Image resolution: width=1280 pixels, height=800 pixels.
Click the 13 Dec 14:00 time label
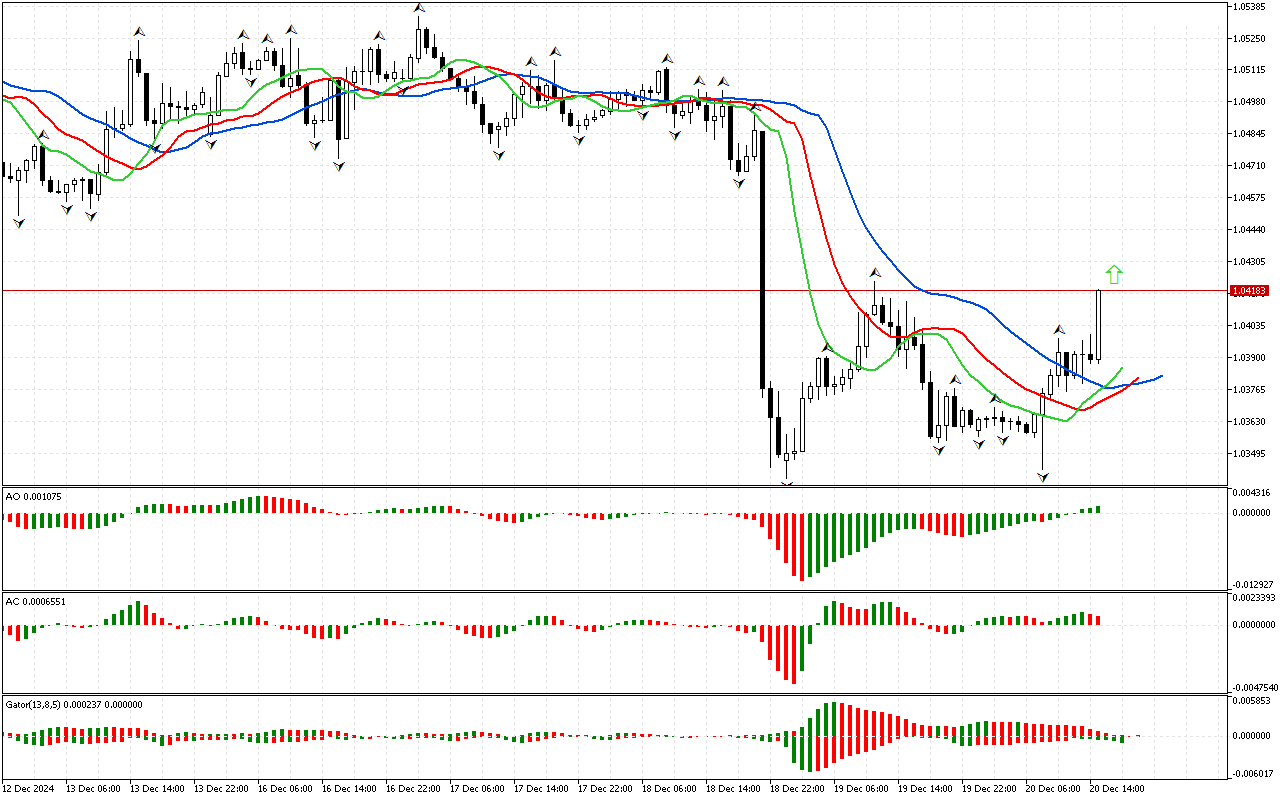tap(157, 789)
